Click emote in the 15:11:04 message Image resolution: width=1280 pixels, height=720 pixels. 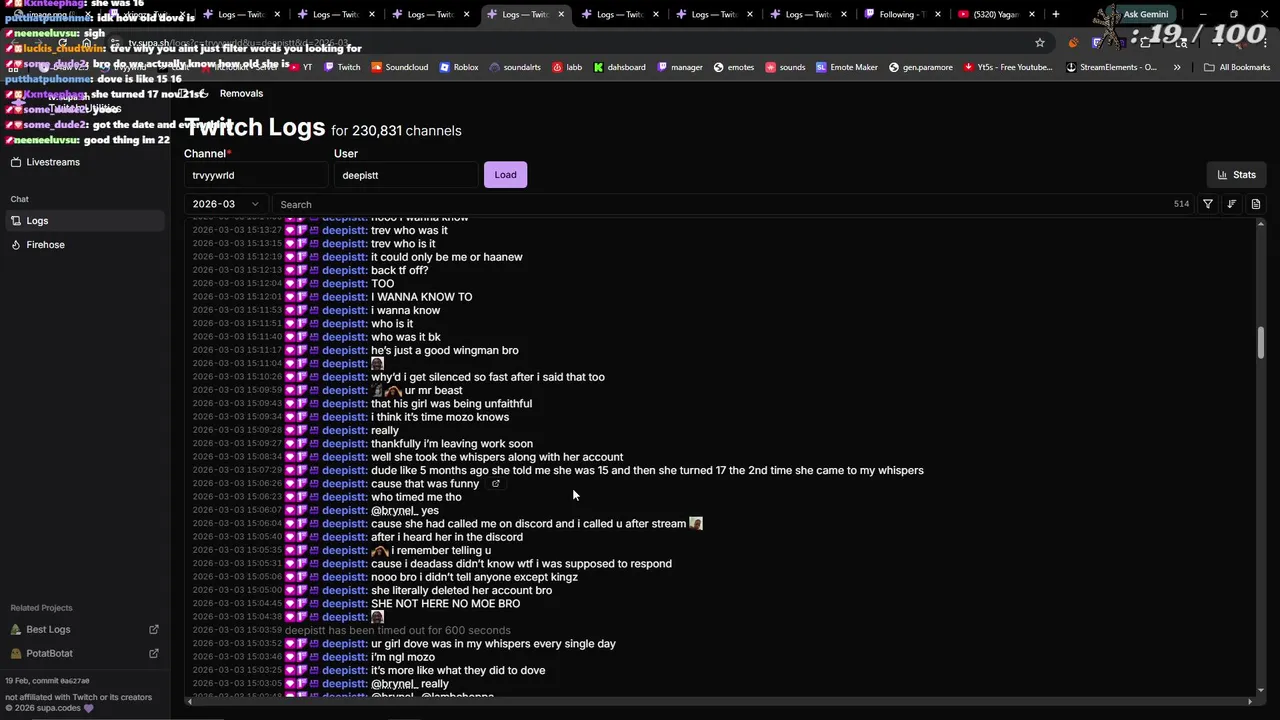[x=377, y=364]
